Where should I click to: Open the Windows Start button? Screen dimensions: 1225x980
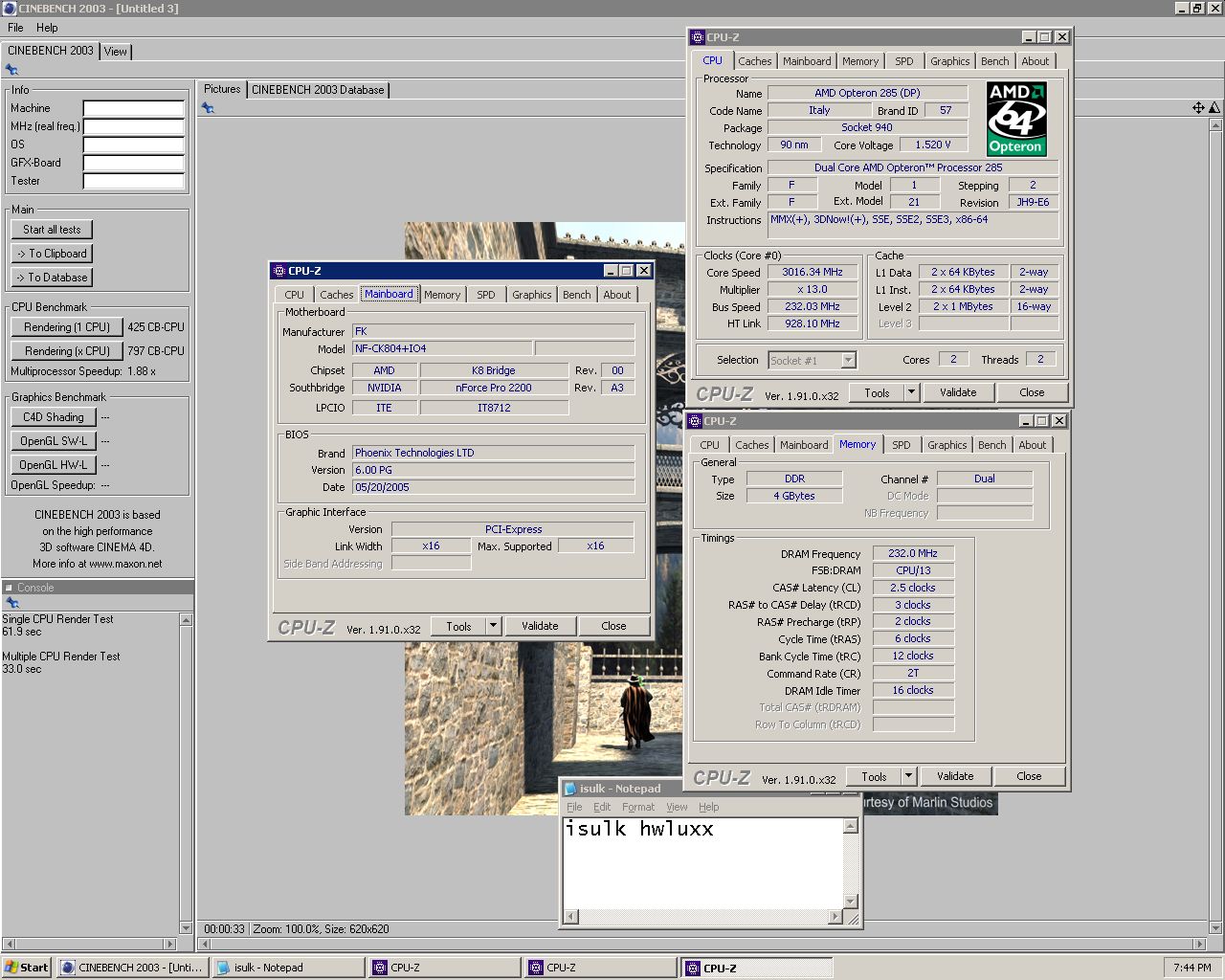(x=27, y=968)
